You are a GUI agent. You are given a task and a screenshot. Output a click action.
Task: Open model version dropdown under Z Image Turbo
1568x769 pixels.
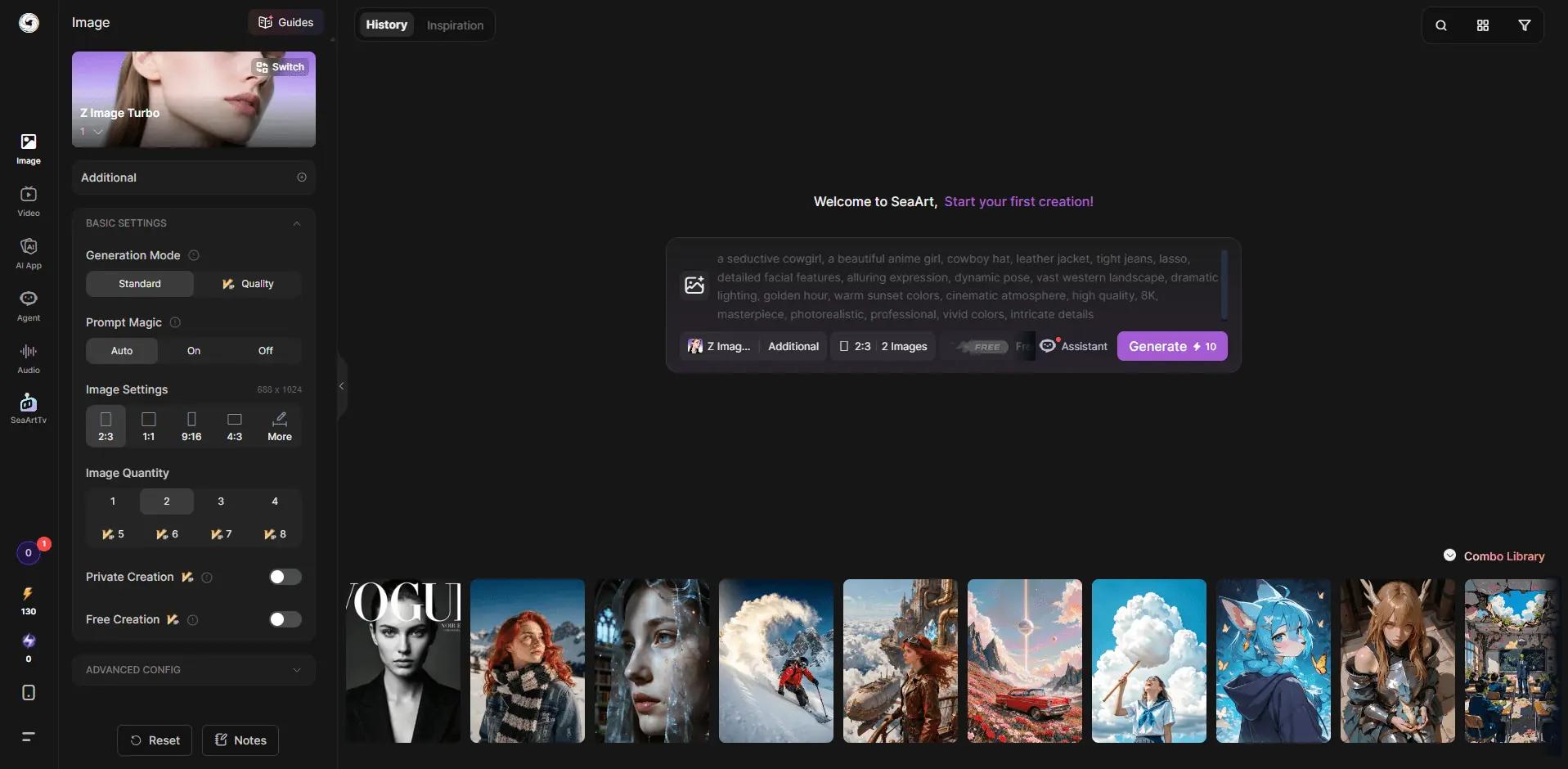coord(91,132)
